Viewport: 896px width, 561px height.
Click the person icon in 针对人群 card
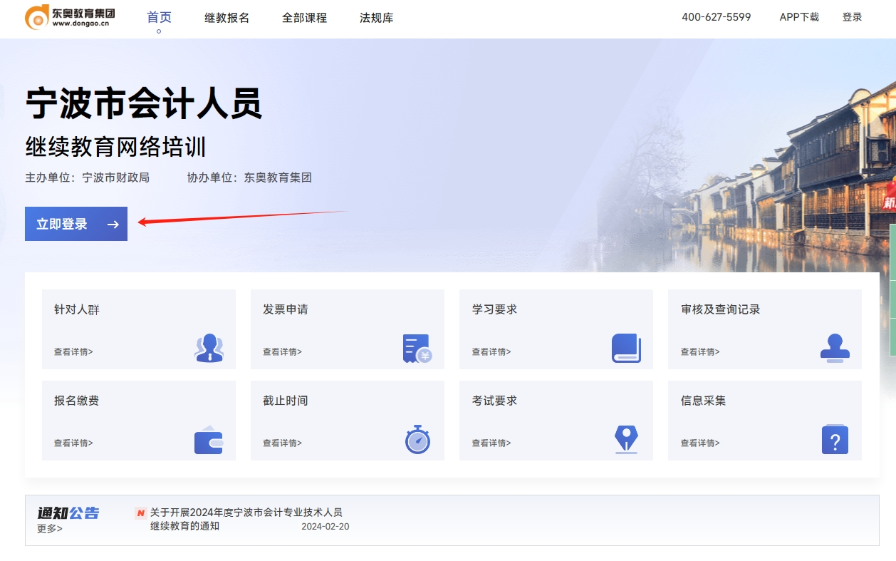[209, 347]
